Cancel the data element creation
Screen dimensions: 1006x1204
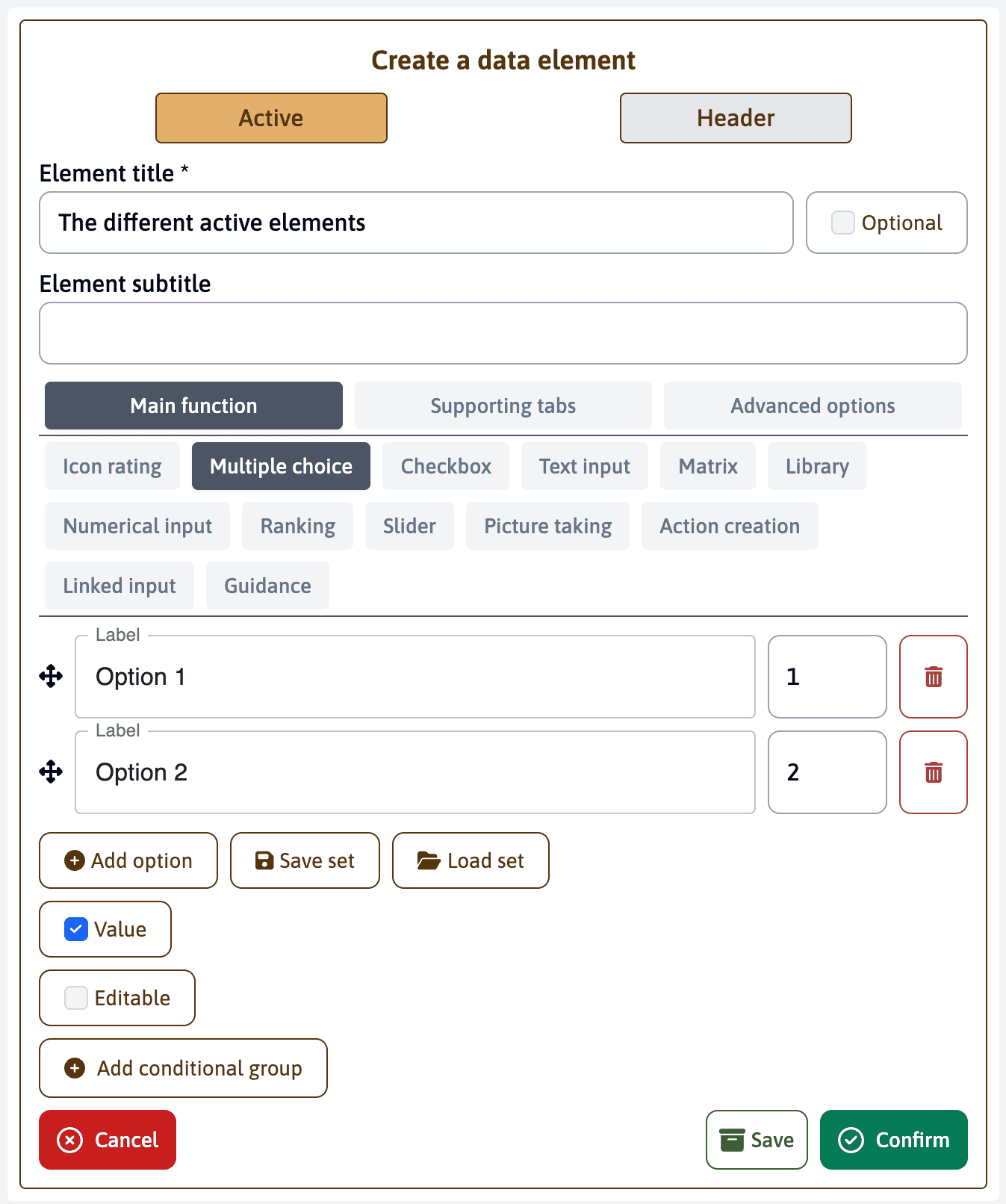[x=108, y=1140]
